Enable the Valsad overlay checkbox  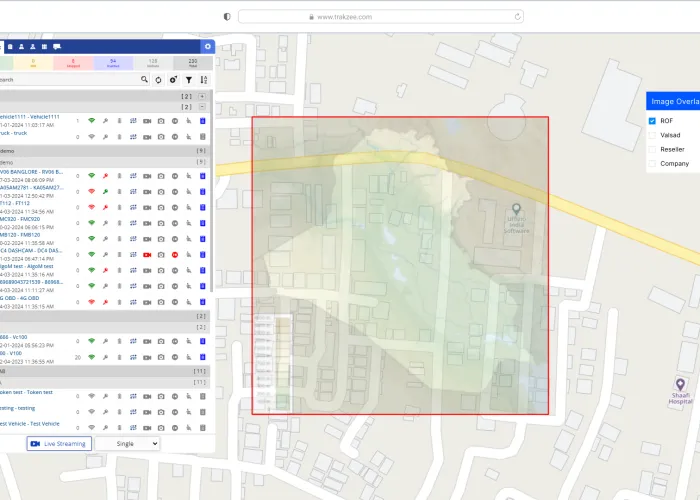point(652,135)
